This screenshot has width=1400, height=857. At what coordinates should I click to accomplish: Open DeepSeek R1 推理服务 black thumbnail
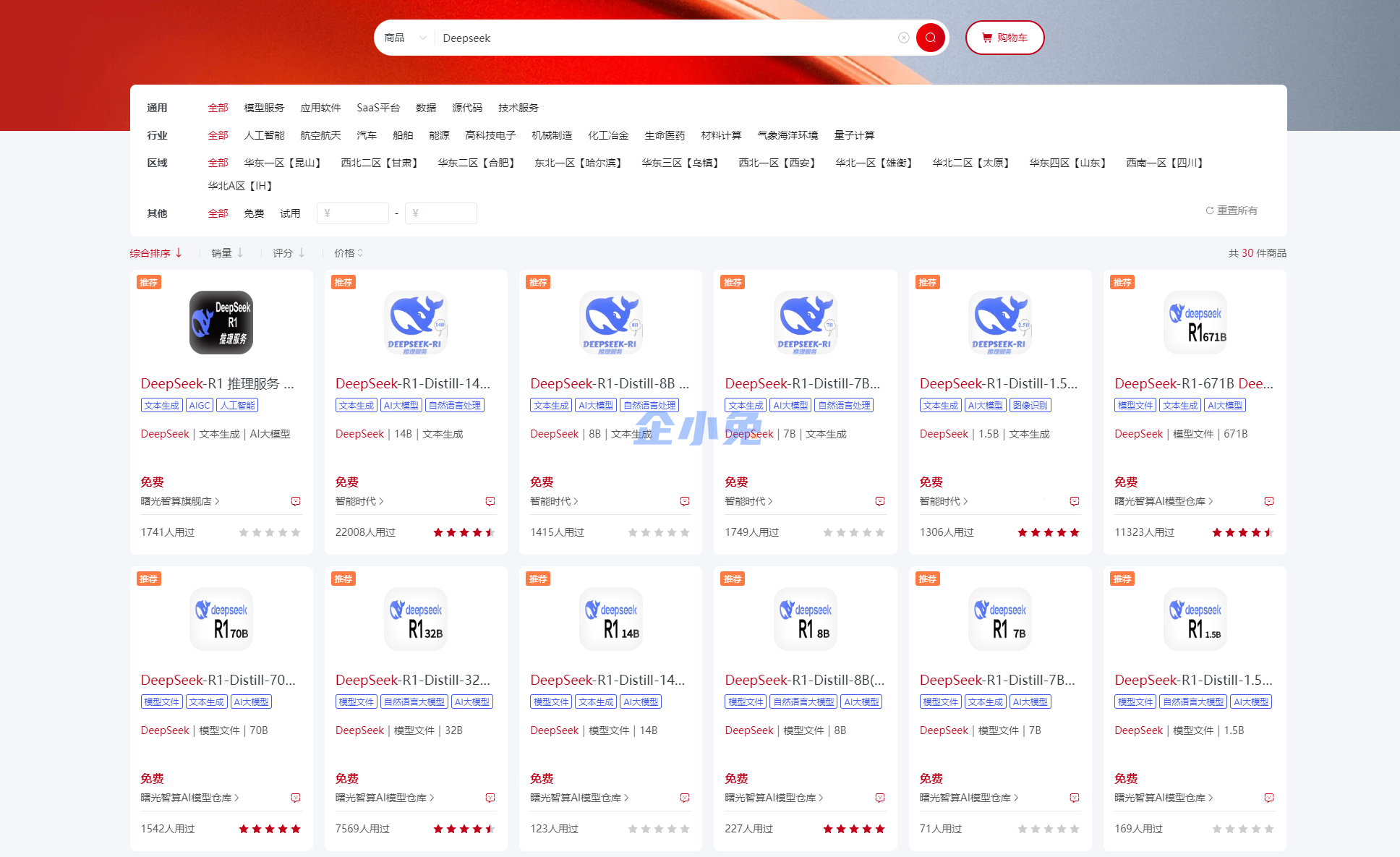pyautogui.click(x=221, y=323)
